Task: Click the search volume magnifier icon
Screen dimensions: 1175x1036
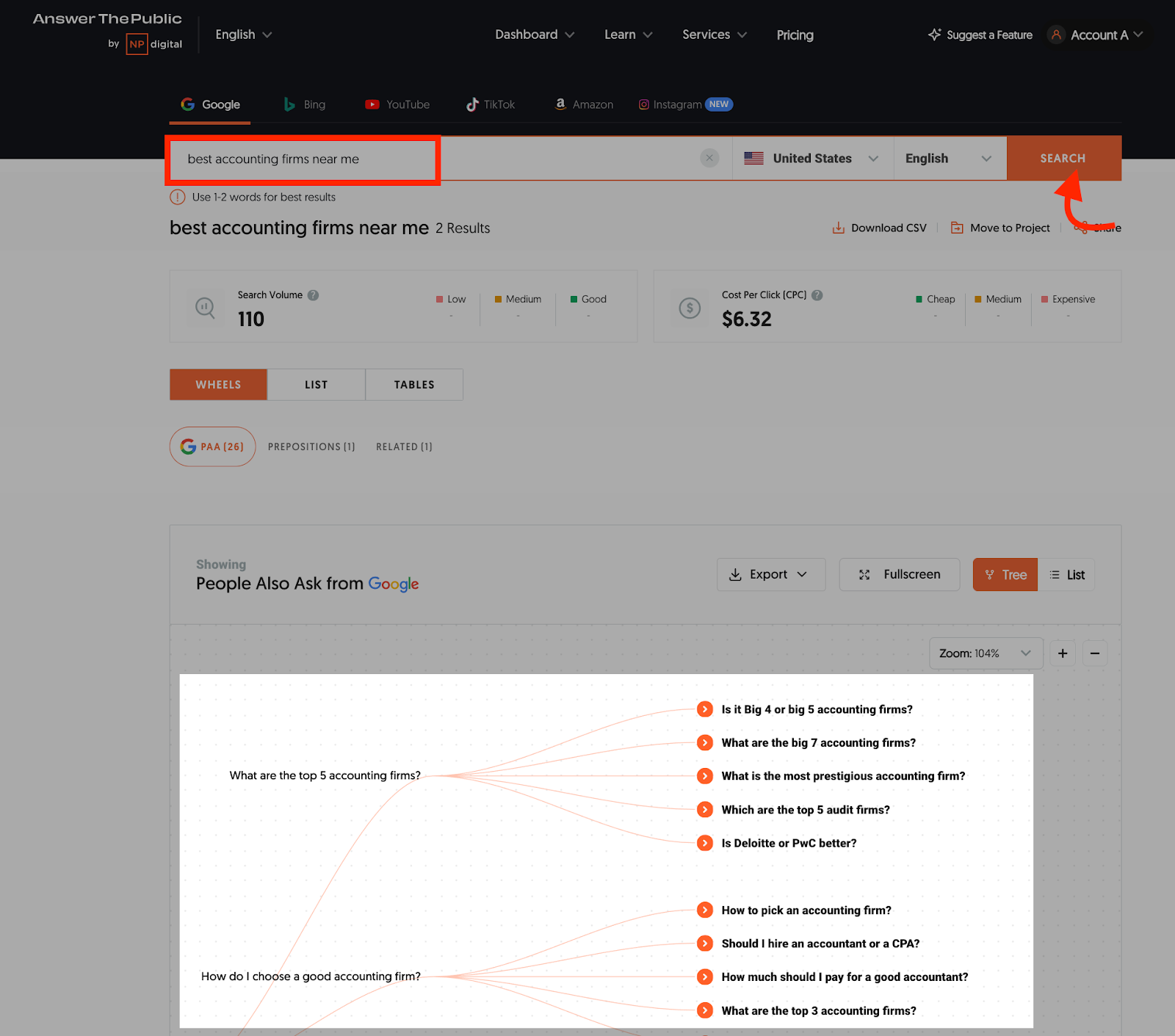Action: [205, 308]
